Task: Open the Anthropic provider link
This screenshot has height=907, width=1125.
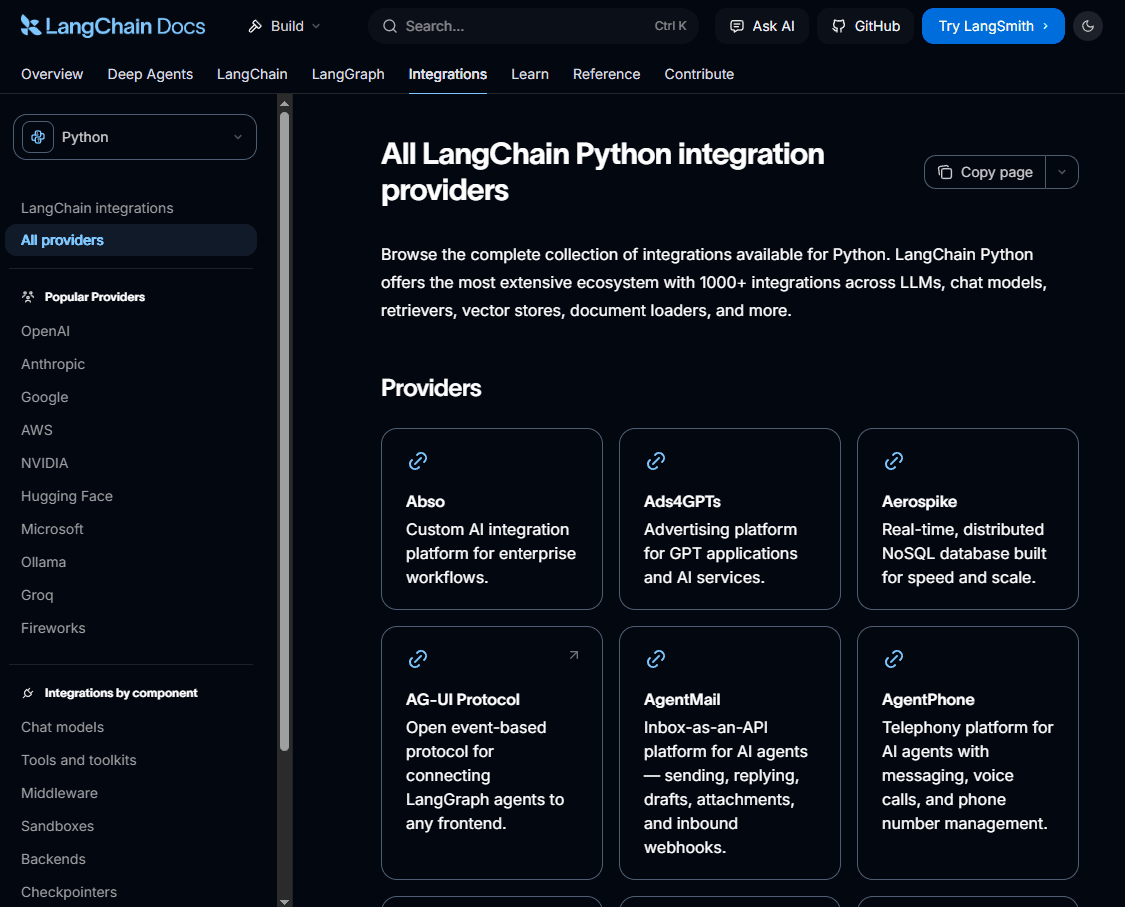Action: pyautogui.click(x=53, y=365)
